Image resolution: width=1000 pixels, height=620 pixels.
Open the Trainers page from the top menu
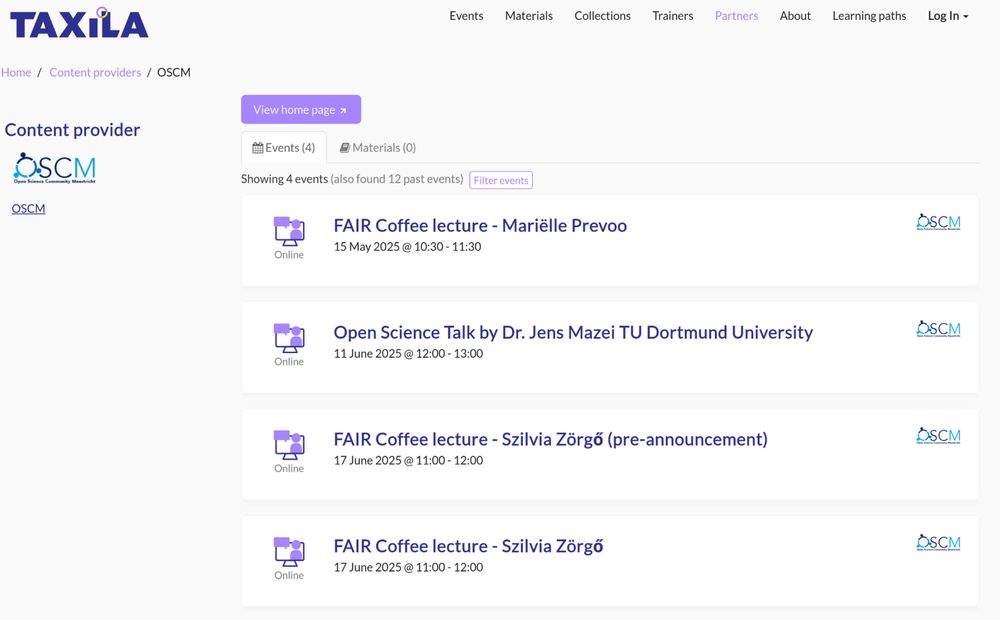[x=673, y=16]
